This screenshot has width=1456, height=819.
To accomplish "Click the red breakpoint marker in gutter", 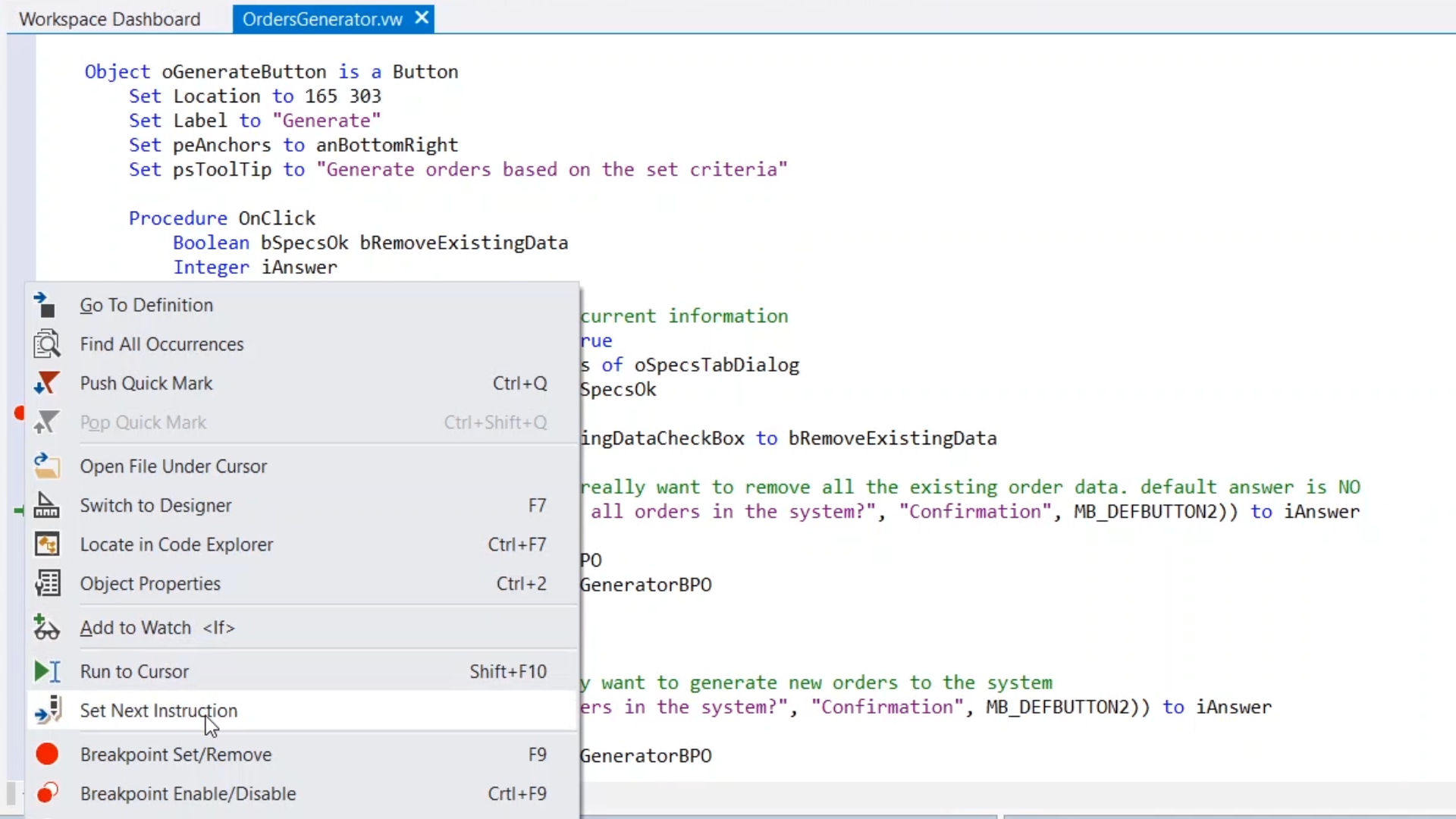I will click(x=20, y=413).
